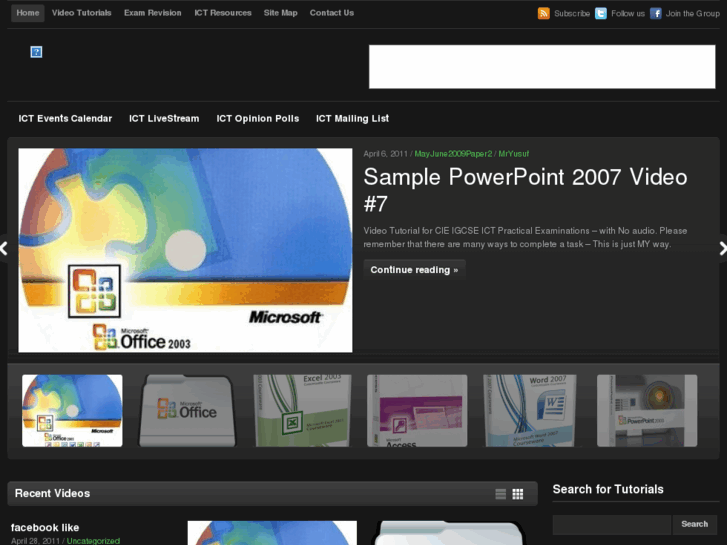727x545 pixels.
Task: Open the Home menu item
Action: click(x=28, y=13)
